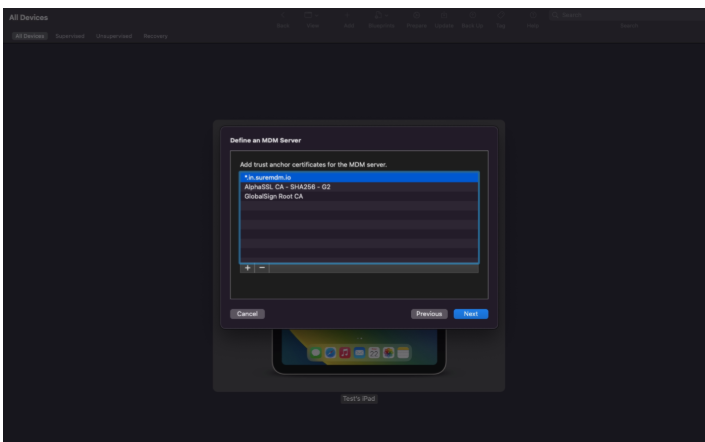
Task: Switch to the Recovery tab
Action: 156,36
